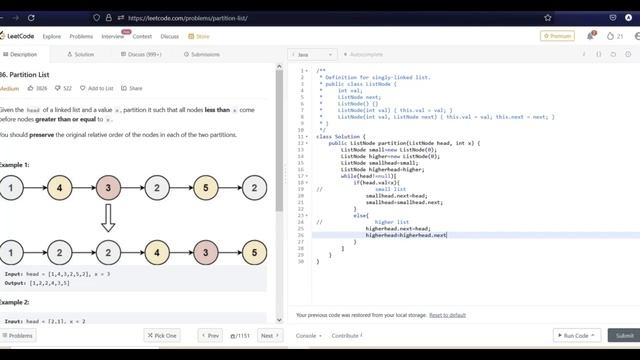Like the problem with thumbs-up icon
The height and width of the screenshot is (360, 640).
(31, 88)
